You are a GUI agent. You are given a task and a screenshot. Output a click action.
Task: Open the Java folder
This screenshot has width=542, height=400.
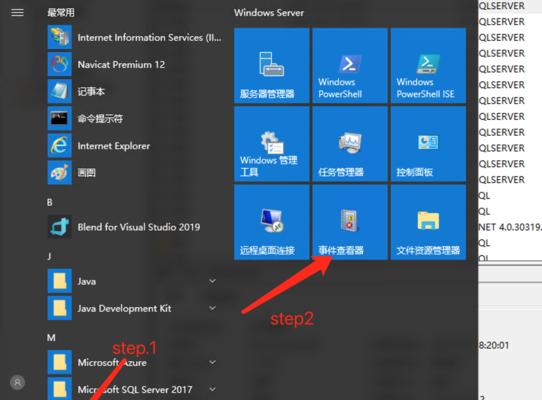135,281
